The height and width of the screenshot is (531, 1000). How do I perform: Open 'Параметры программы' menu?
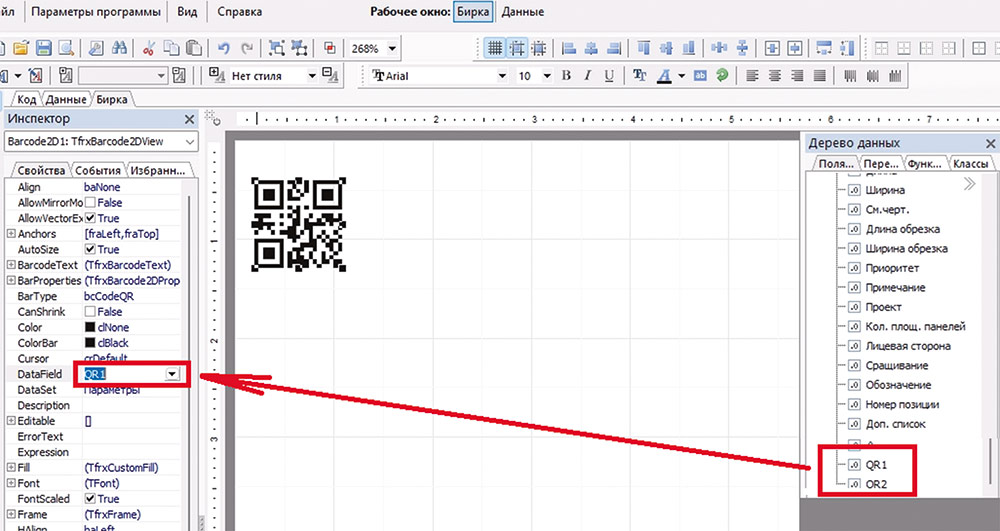click(96, 12)
